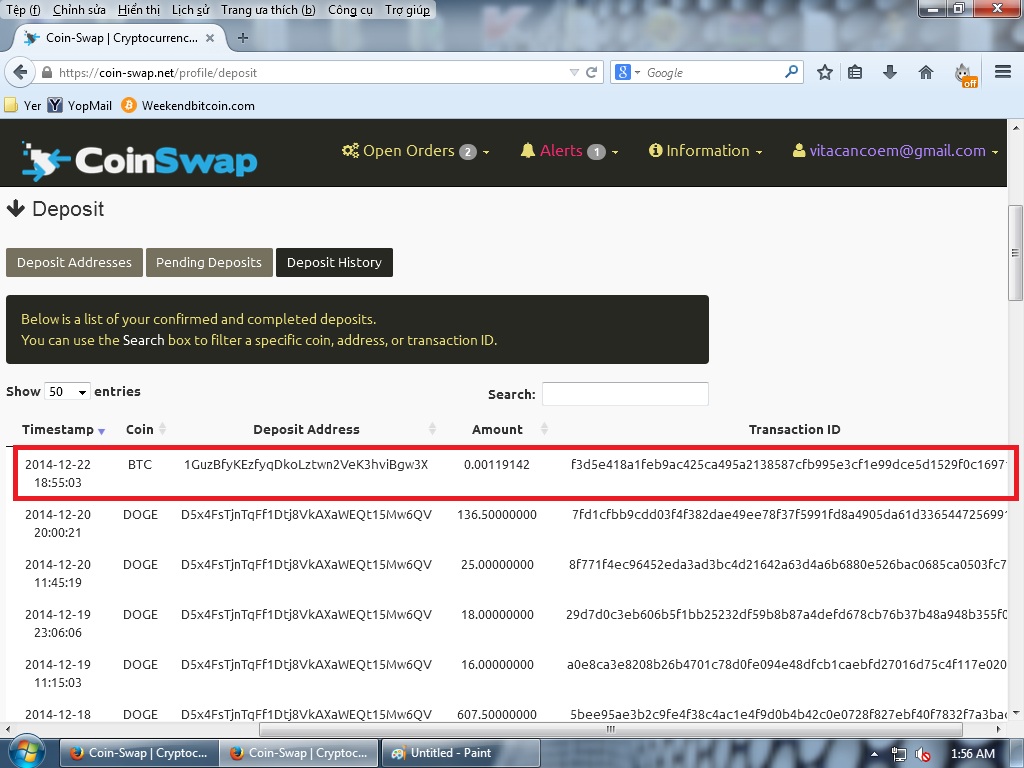Open the Công cụ menu

coord(350,10)
